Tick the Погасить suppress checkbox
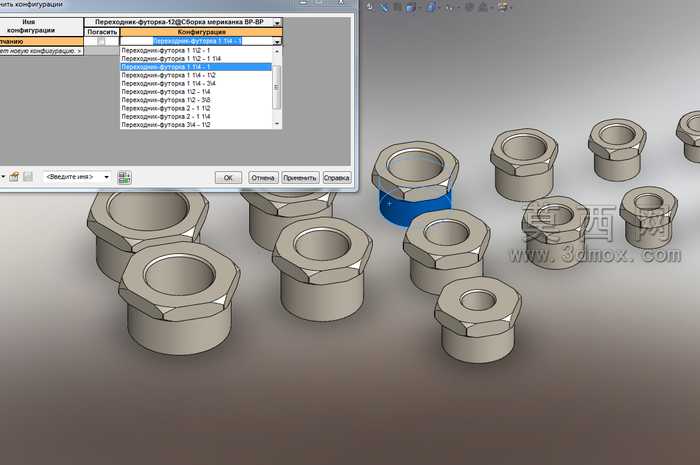This screenshot has width=700, height=465. (101, 42)
